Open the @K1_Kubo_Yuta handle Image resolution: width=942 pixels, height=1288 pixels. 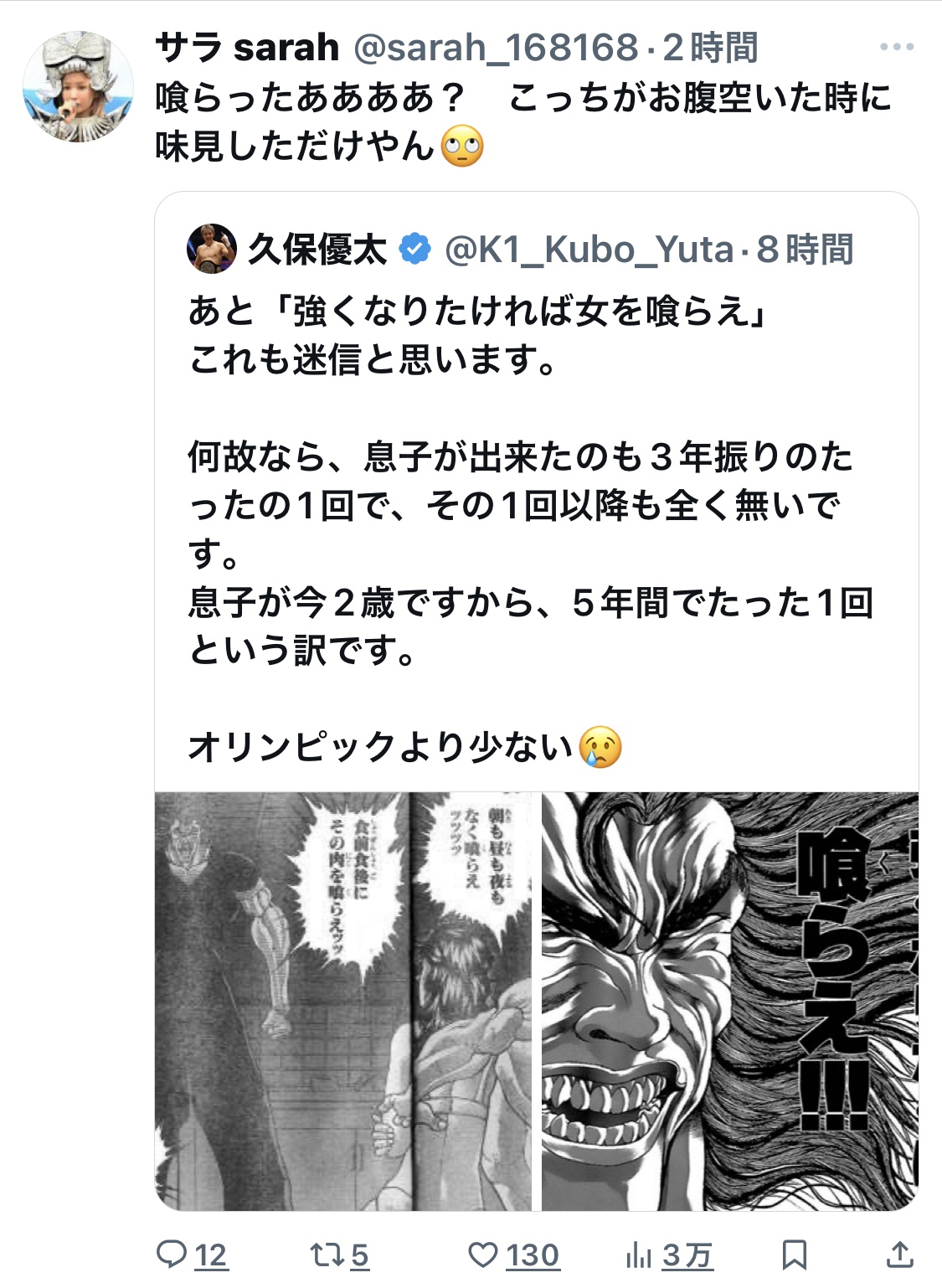pyautogui.click(x=589, y=250)
